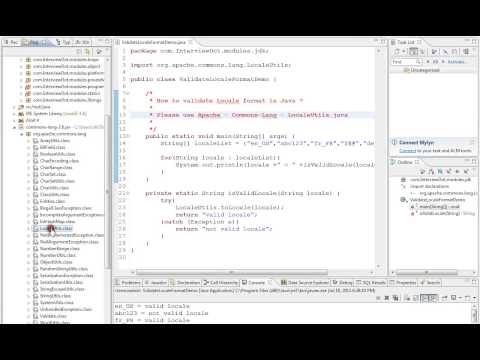Click the Find field in Task List

coord(407,62)
